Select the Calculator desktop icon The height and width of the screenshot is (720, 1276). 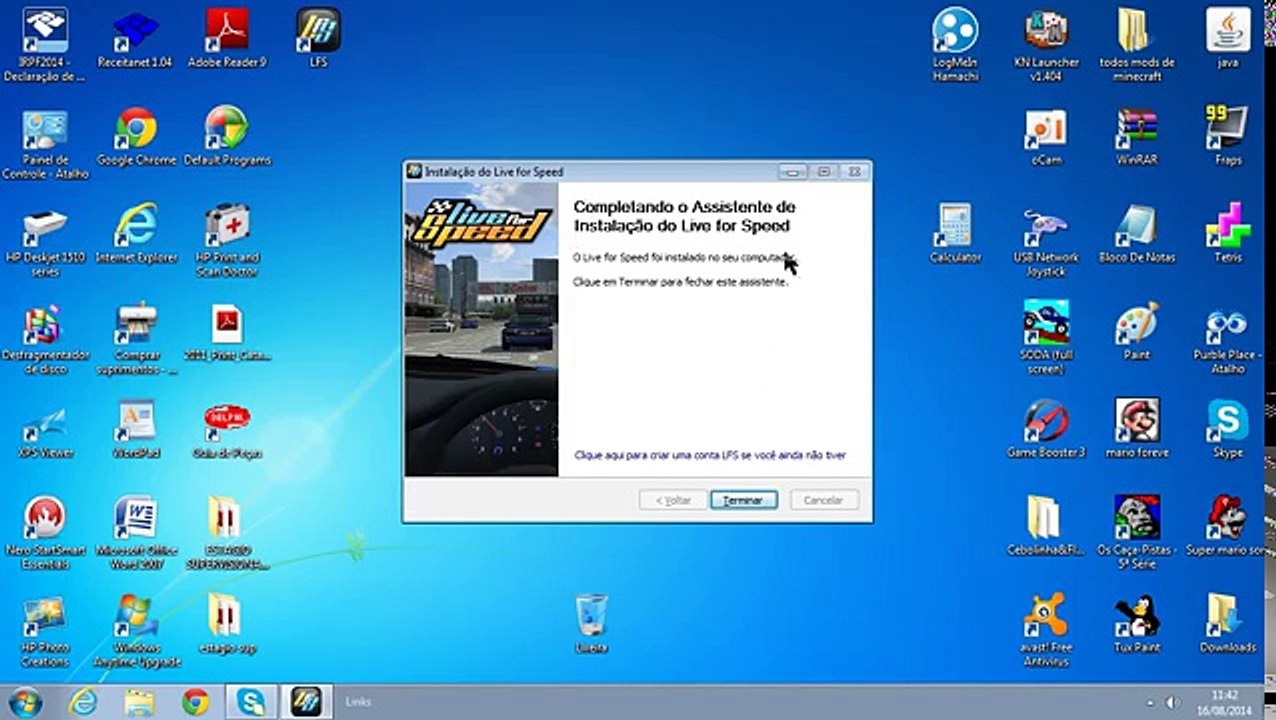[x=955, y=234]
